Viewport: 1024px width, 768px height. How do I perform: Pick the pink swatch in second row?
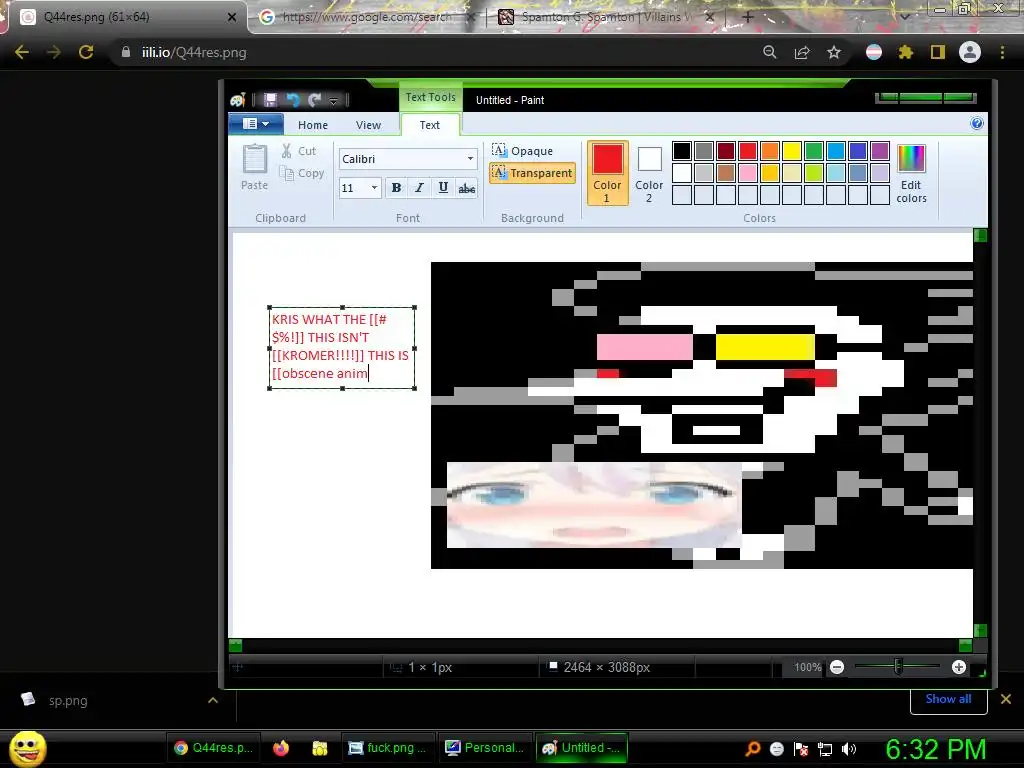tap(748, 173)
